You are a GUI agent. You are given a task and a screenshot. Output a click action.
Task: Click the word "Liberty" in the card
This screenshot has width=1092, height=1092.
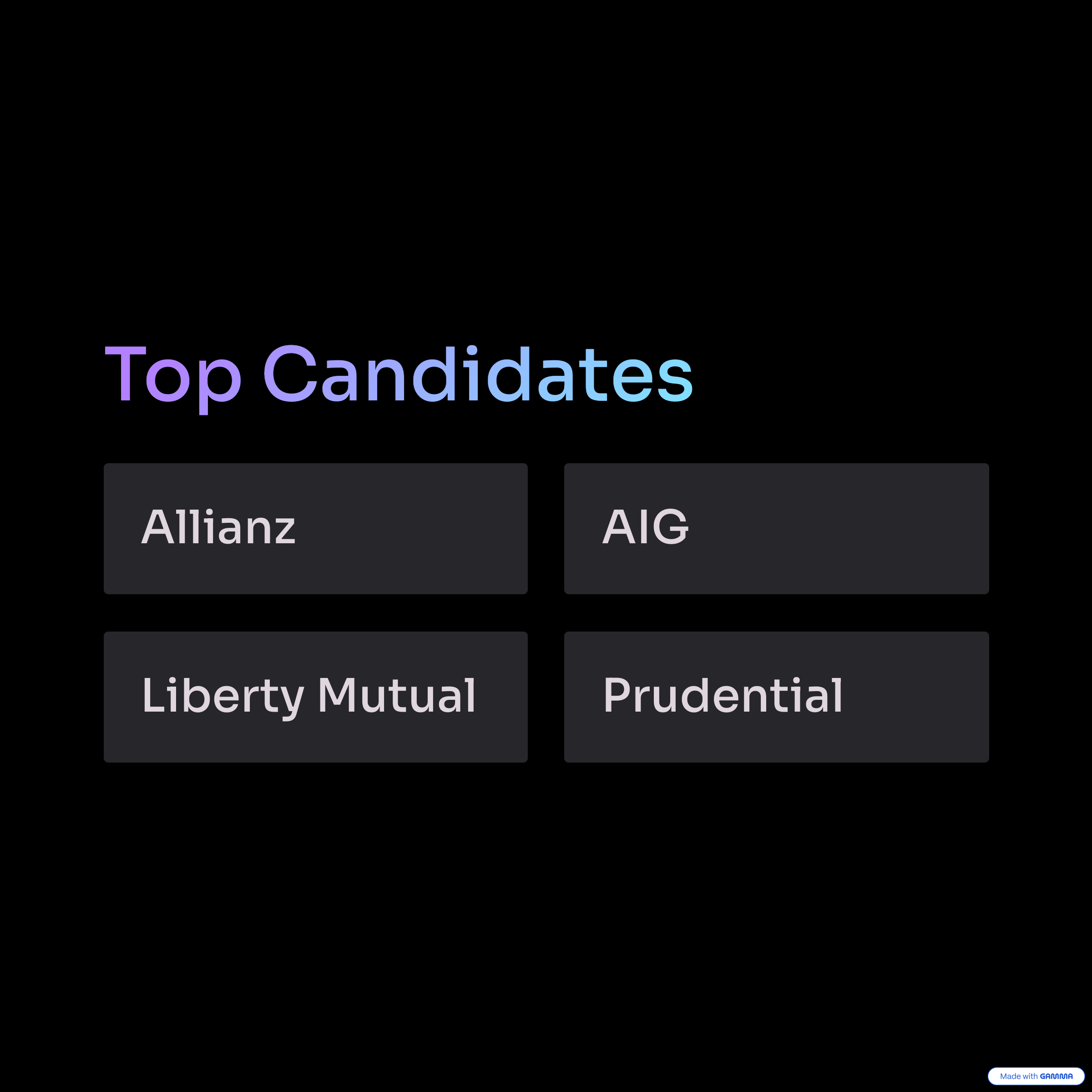click(x=223, y=698)
